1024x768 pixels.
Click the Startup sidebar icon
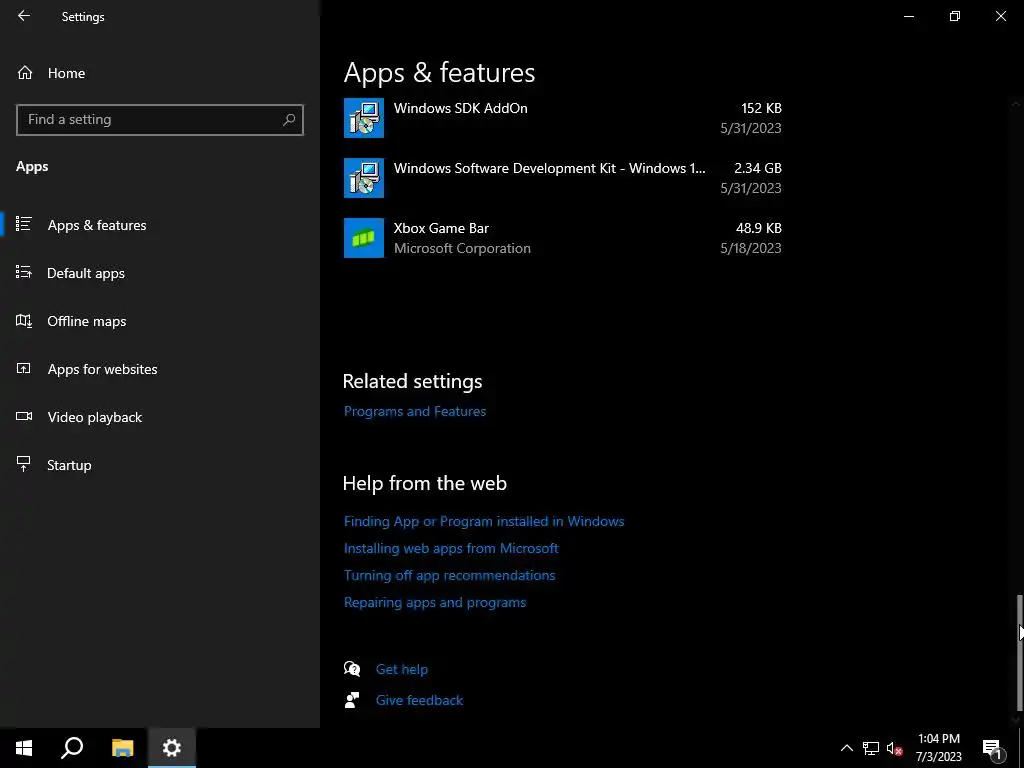24,464
